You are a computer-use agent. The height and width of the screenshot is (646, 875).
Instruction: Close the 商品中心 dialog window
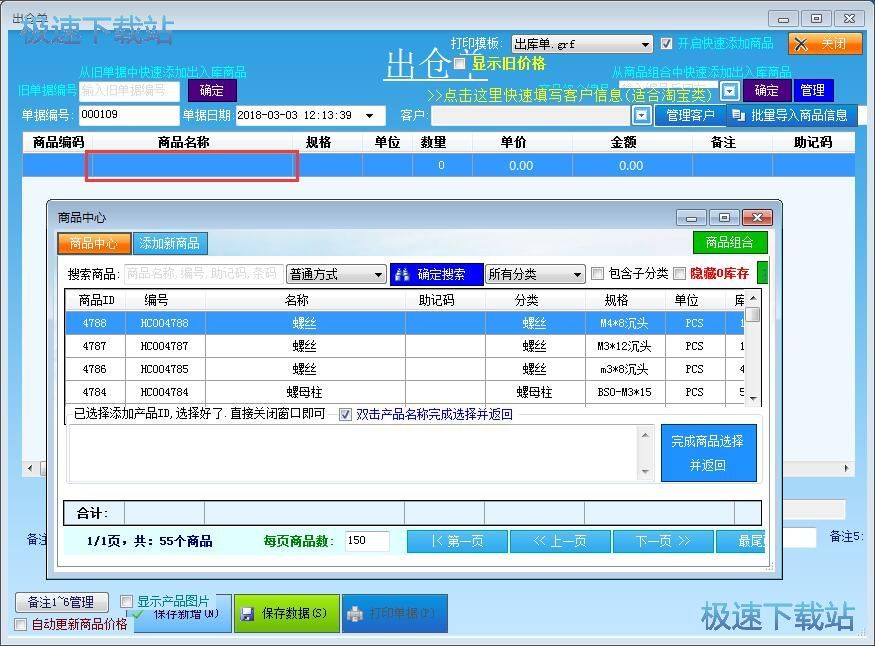tap(758, 217)
